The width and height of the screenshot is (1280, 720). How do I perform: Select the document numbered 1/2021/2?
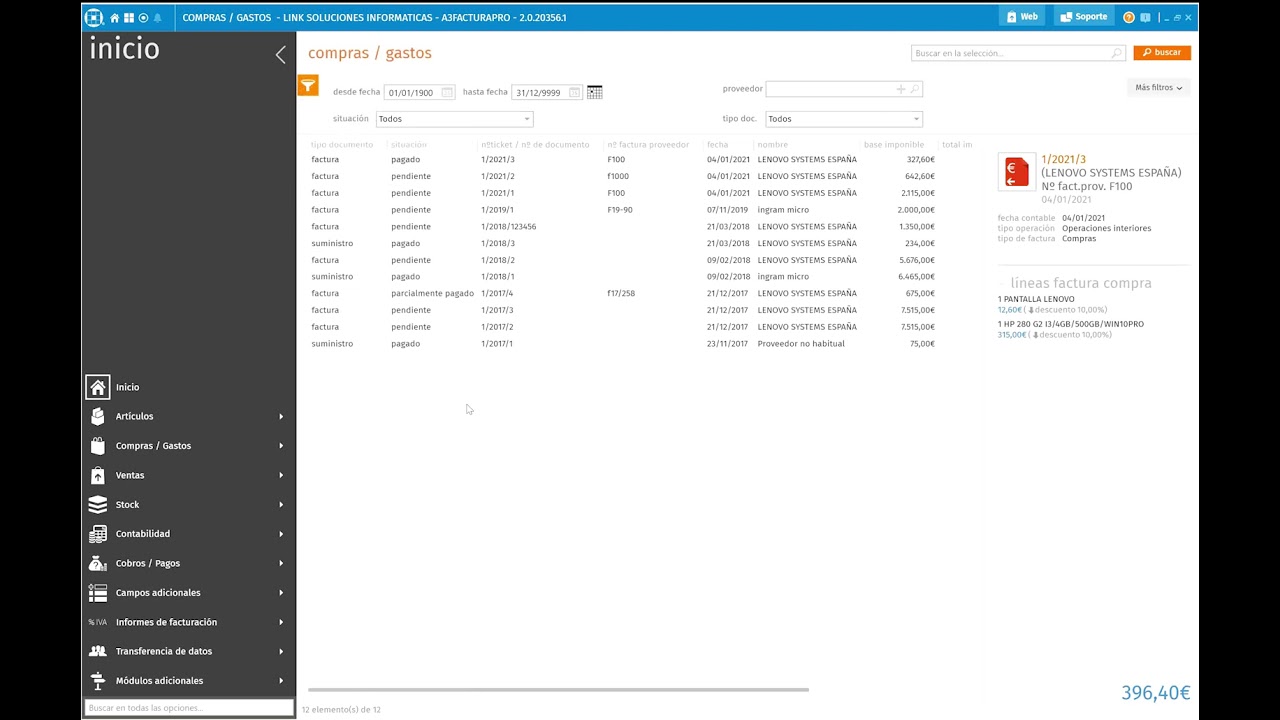click(498, 177)
